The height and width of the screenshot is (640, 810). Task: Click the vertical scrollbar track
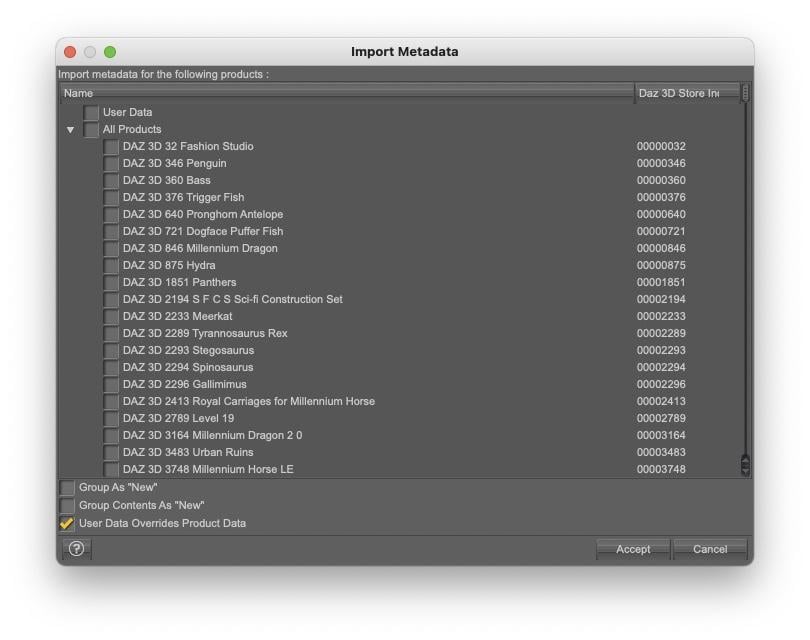coord(745,300)
